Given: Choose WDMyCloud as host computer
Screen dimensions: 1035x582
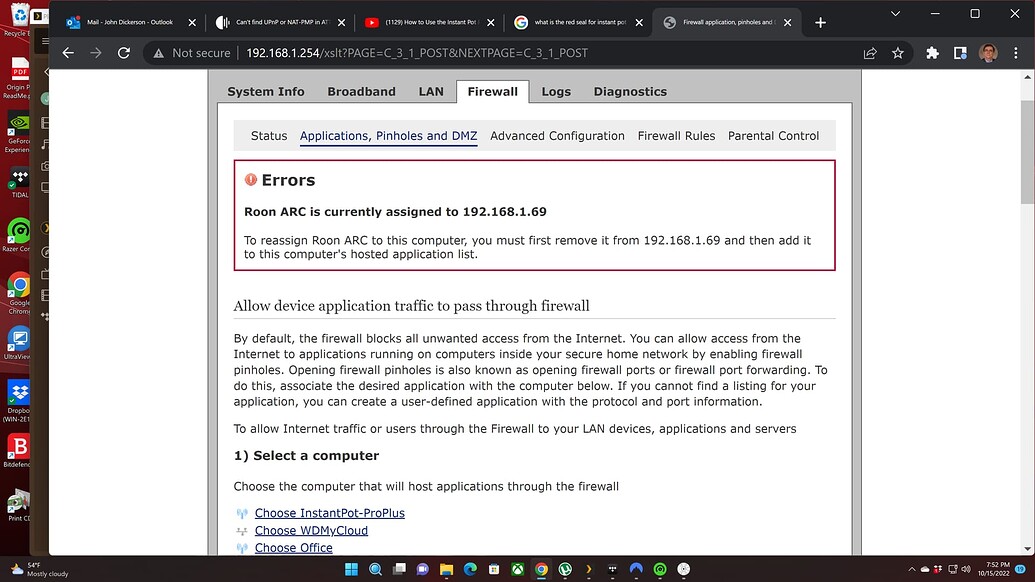Looking at the screenshot, I should click(312, 531).
